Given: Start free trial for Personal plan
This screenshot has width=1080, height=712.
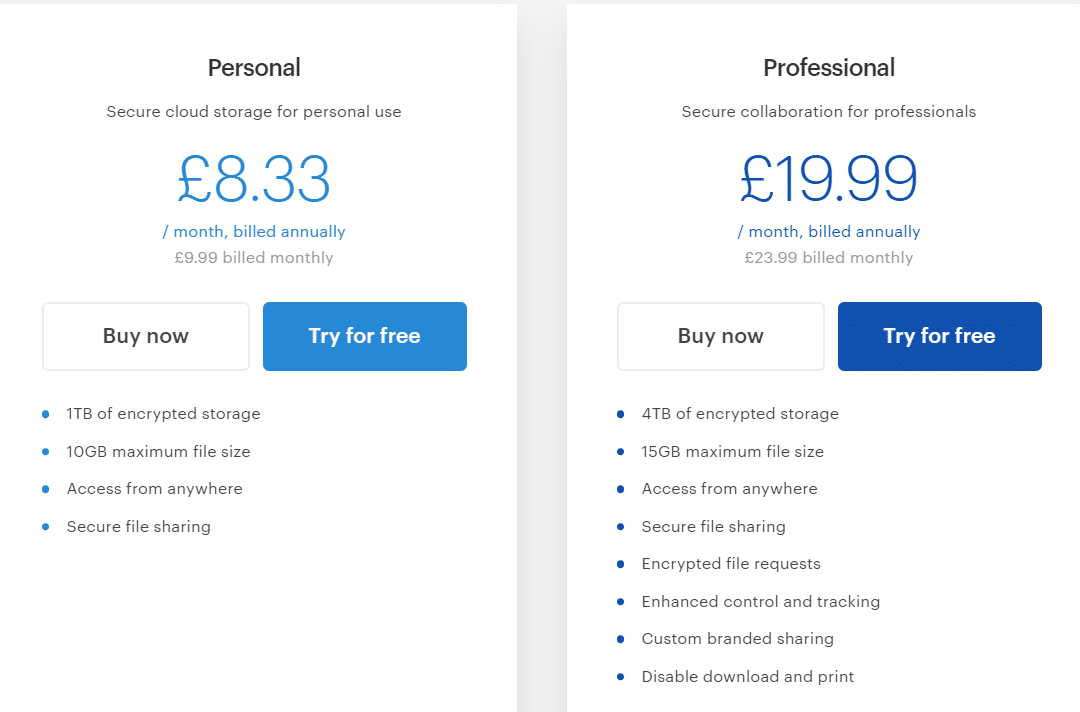Looking at the screenshot, I should [x=365, y=336].
